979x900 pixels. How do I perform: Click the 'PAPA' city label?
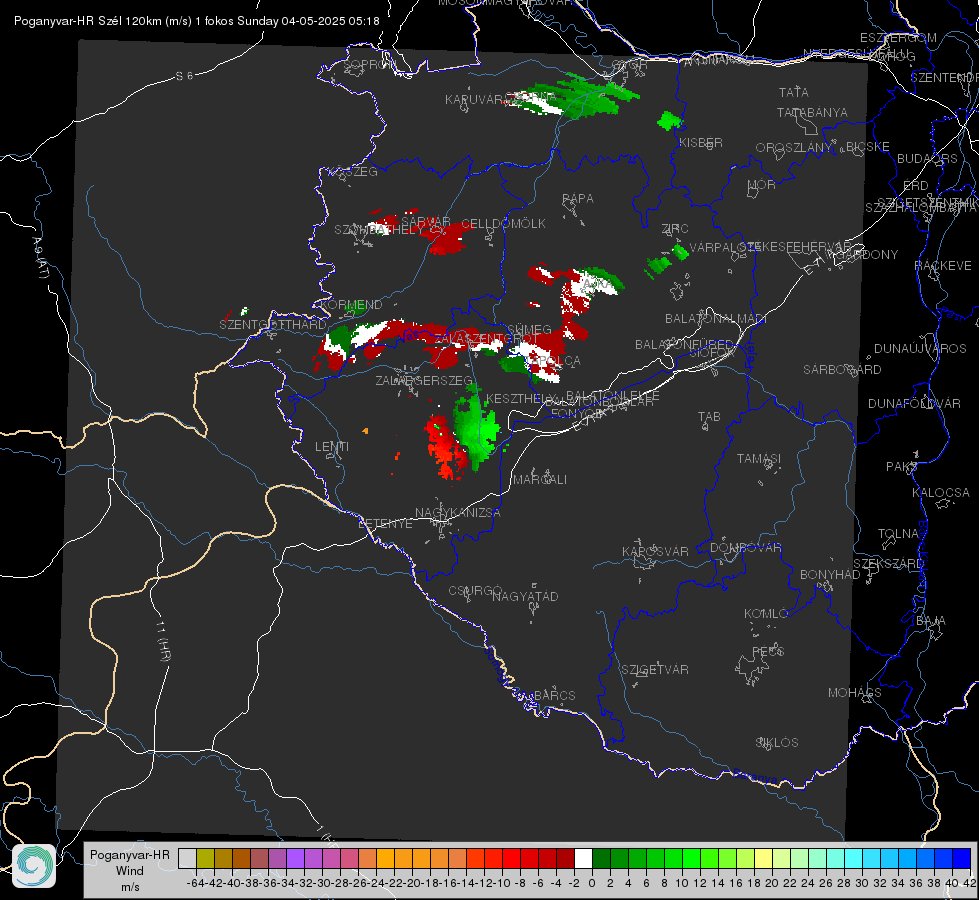click(x=578, y=198)
